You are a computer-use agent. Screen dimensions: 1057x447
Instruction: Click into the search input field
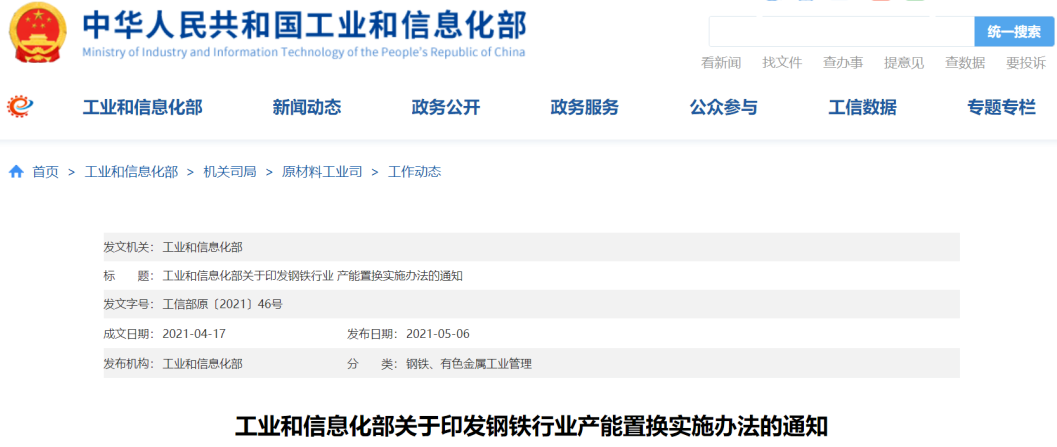point(840,32)
